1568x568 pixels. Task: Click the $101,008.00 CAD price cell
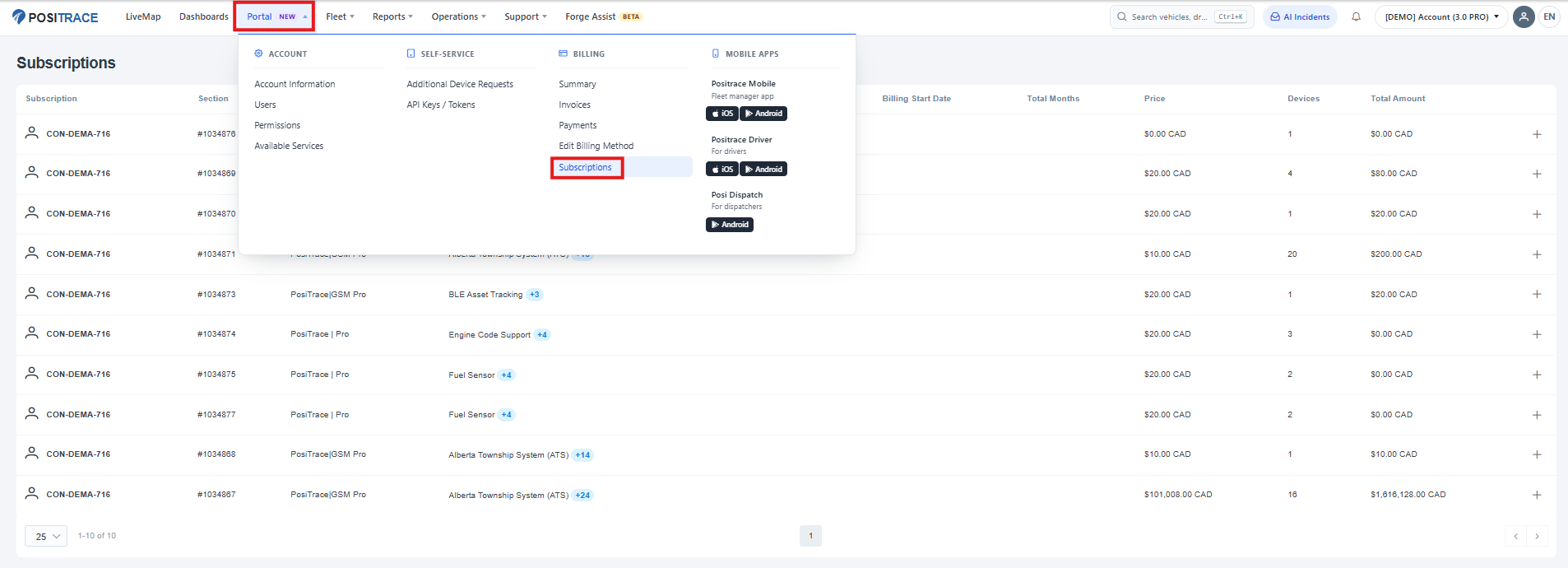[1178, 495]
